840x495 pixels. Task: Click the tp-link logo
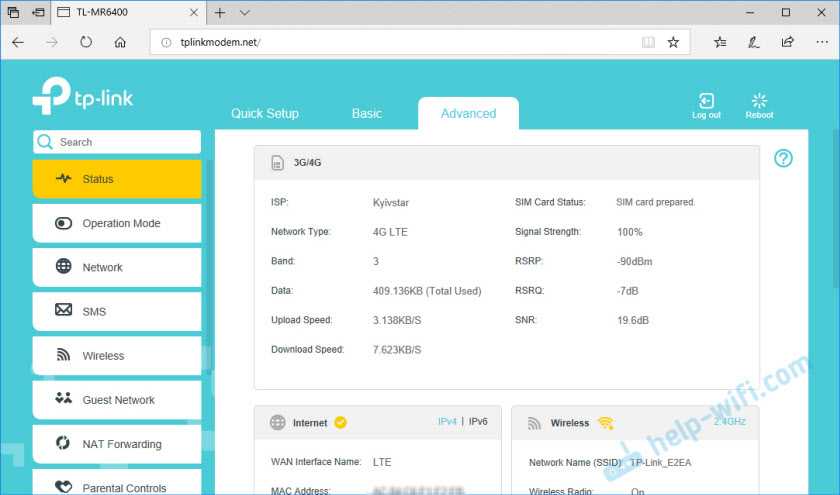tap(82, 98)
